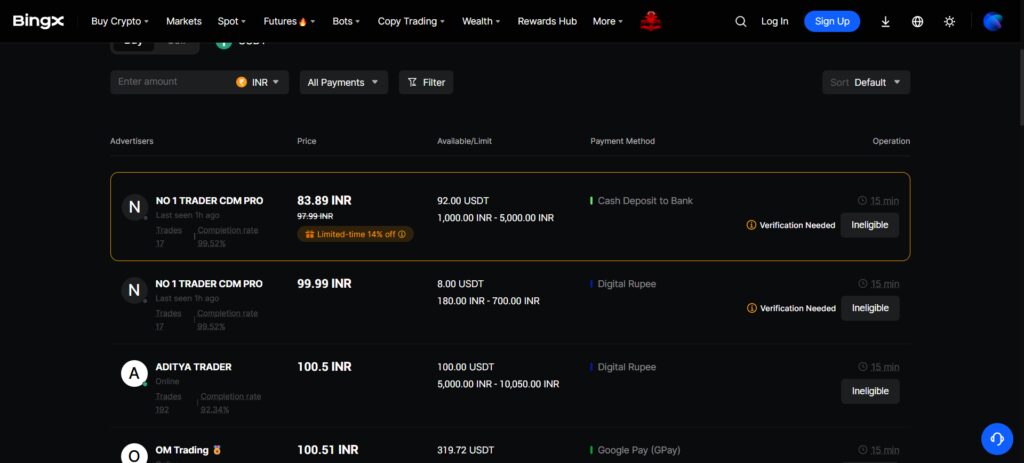Open the All Payments dropdown

click(x=343, y=82)
